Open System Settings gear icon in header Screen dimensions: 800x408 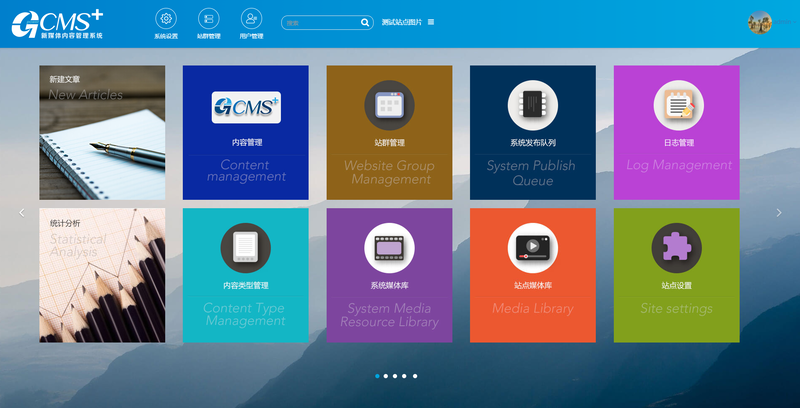pos(166,18)
